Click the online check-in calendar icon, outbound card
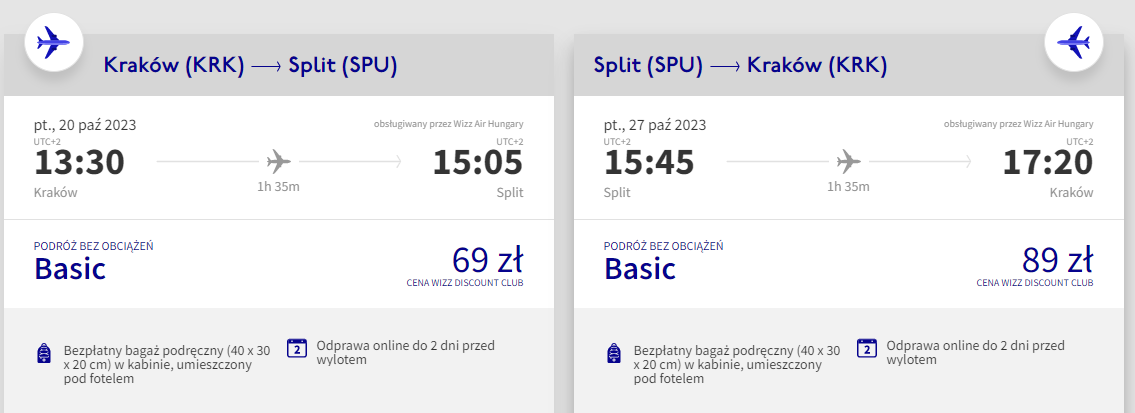Screen dimensions: 1135x413 click(x=297, y=348)
